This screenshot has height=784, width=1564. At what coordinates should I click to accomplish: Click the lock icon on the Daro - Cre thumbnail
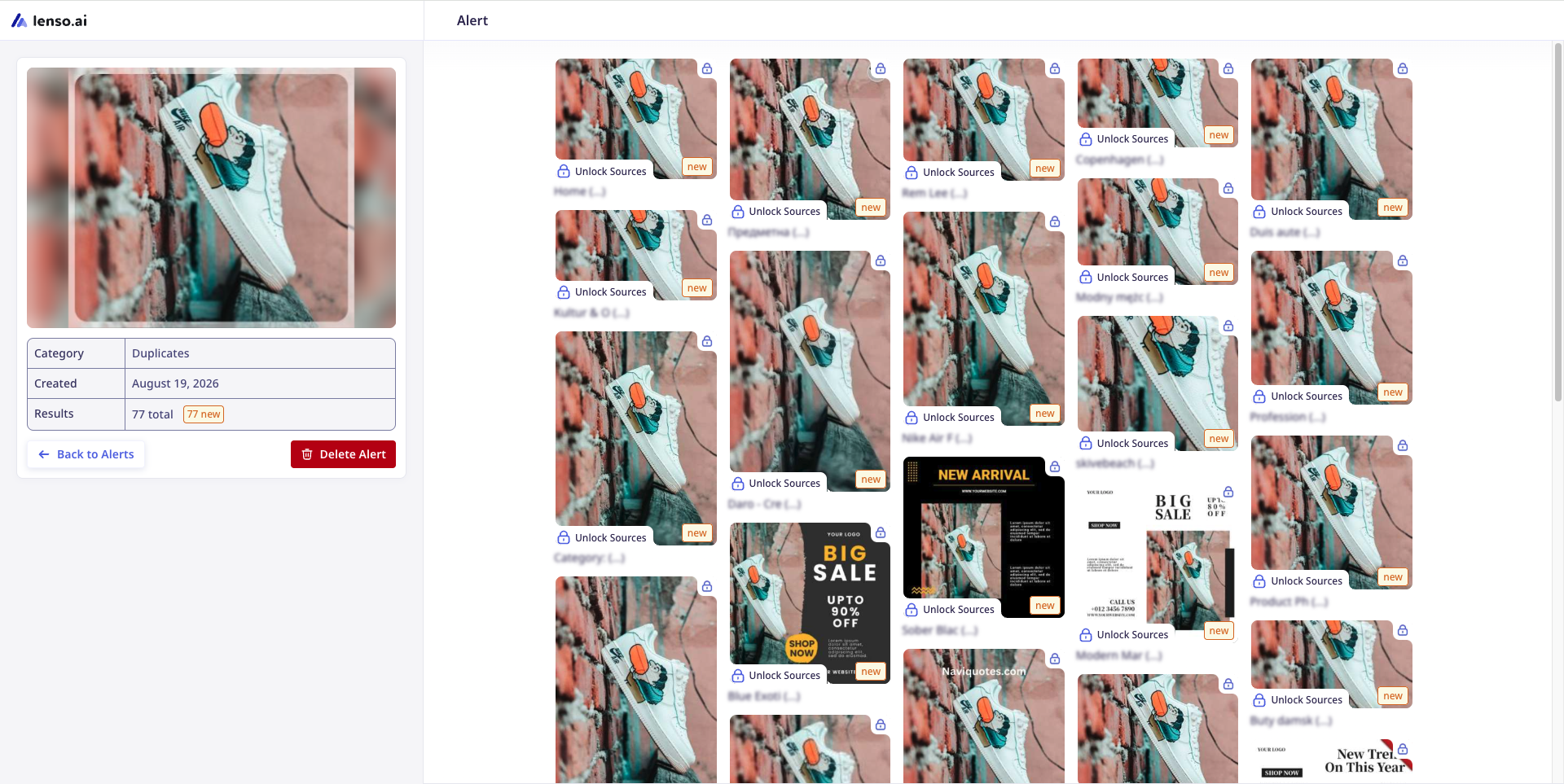pyautogui.click(x=881, y=261)
